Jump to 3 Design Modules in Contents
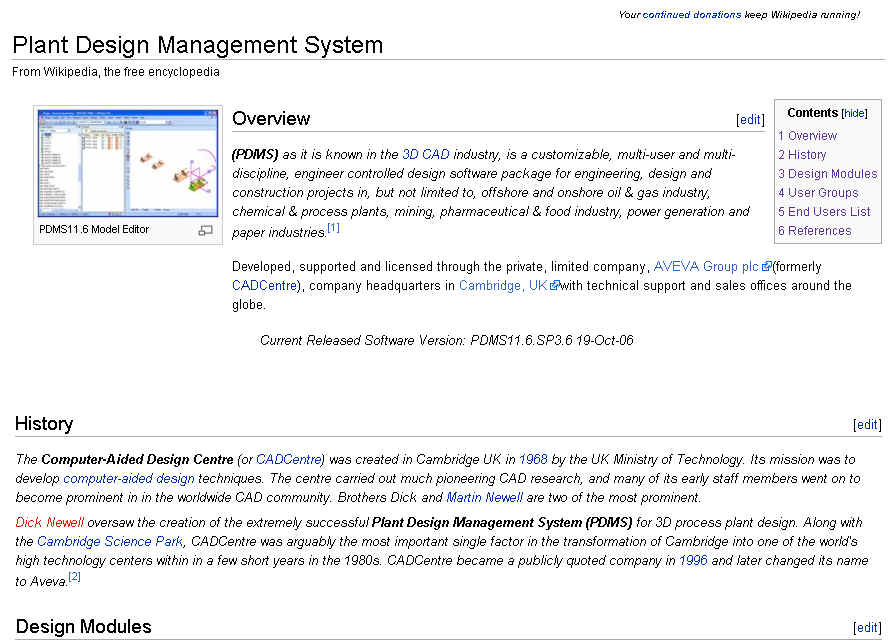The width and height of the screenshot is (893, 642). coord(828,174)
